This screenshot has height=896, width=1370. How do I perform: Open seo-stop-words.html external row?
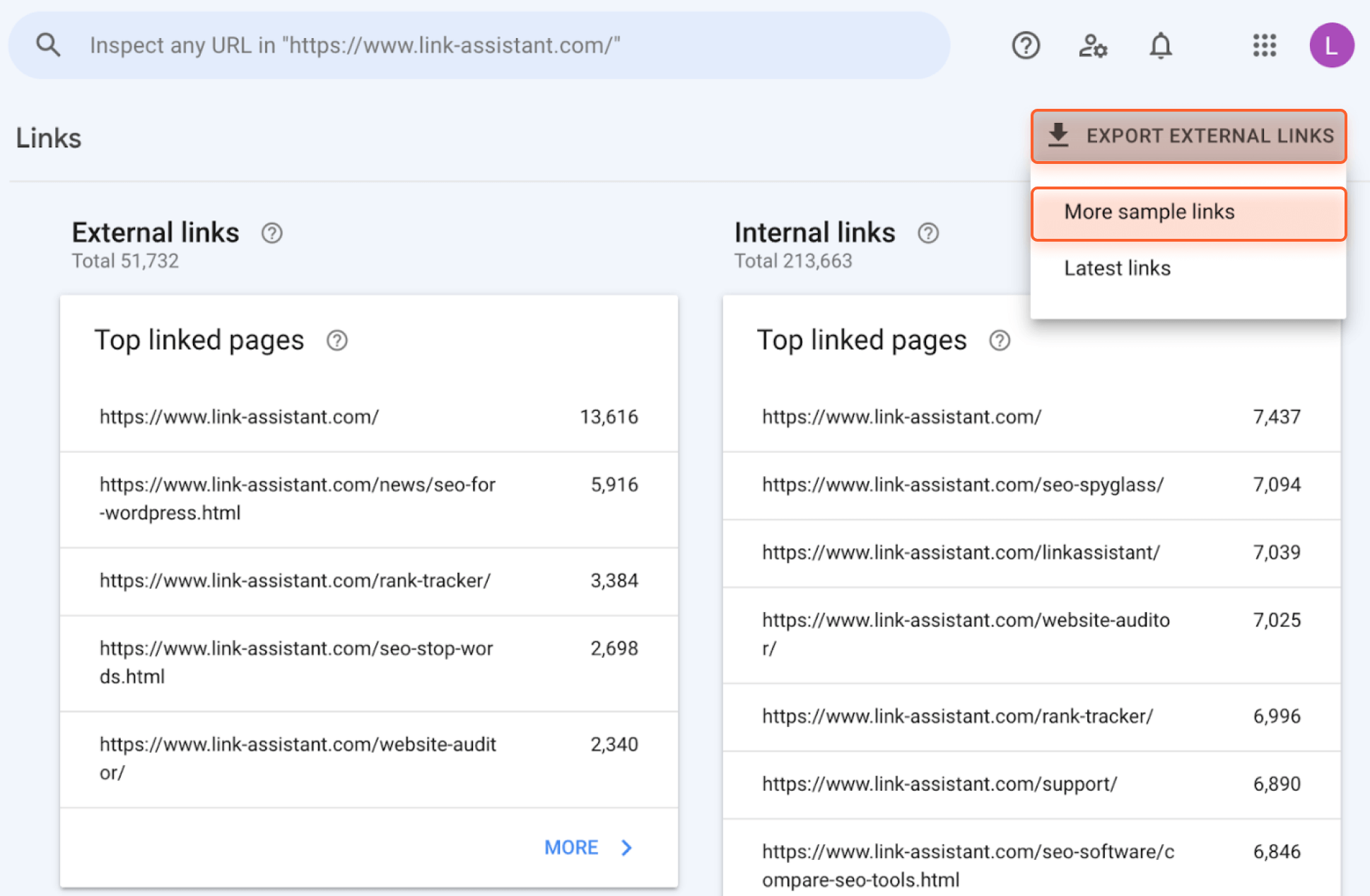(369, 664)
